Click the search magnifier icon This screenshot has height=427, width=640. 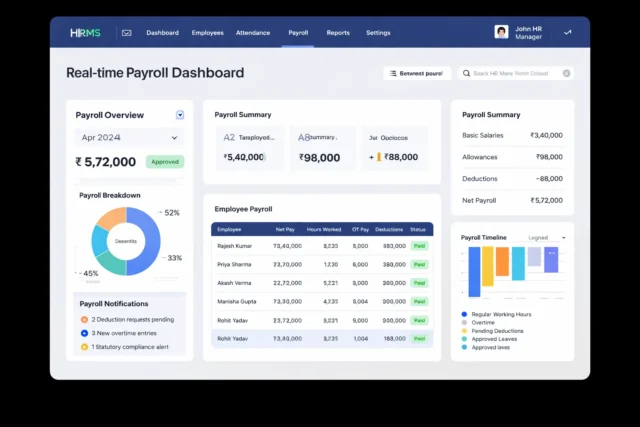[466, 73]
